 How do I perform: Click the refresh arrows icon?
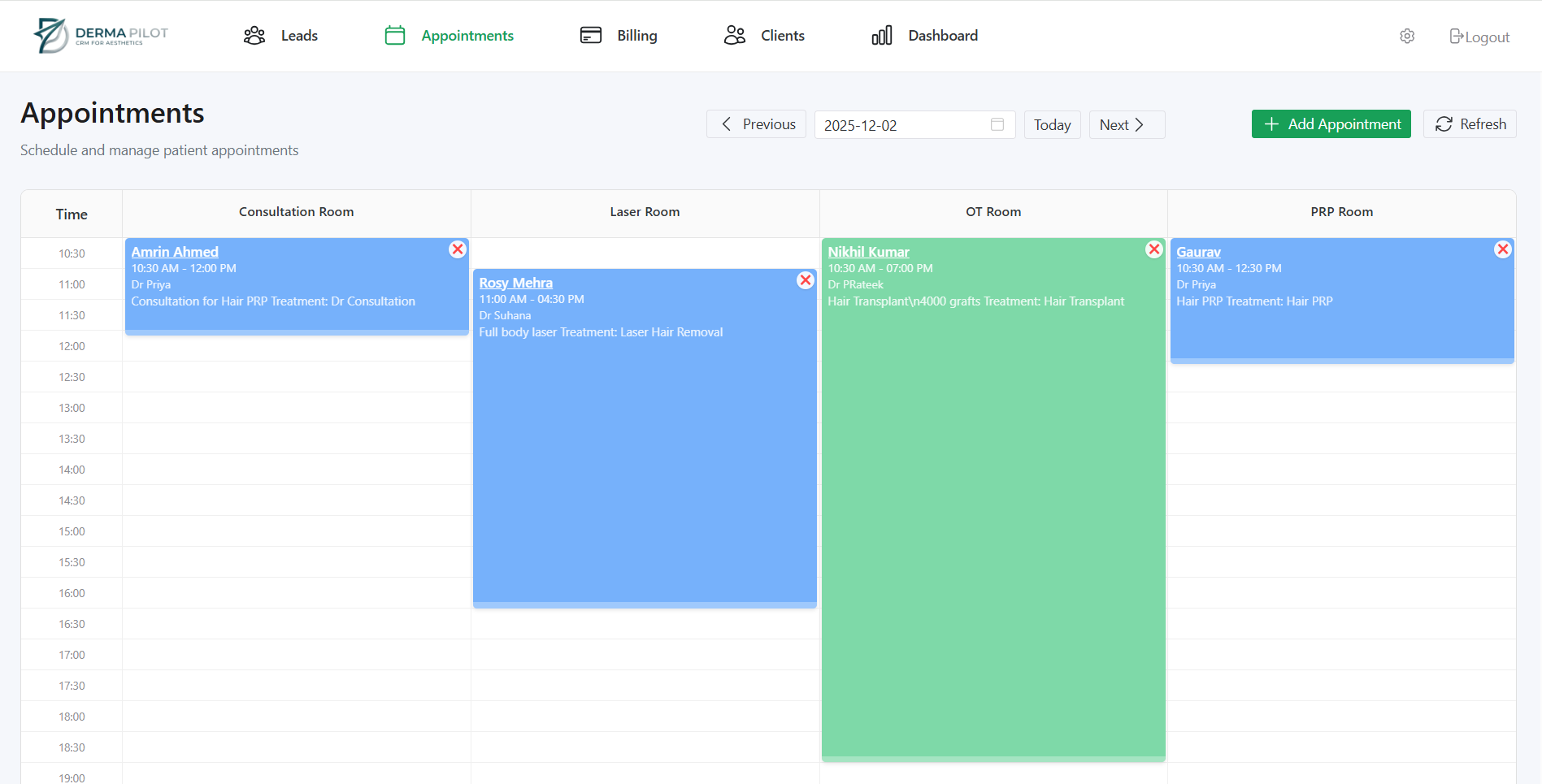click(x=1444, y=123)
